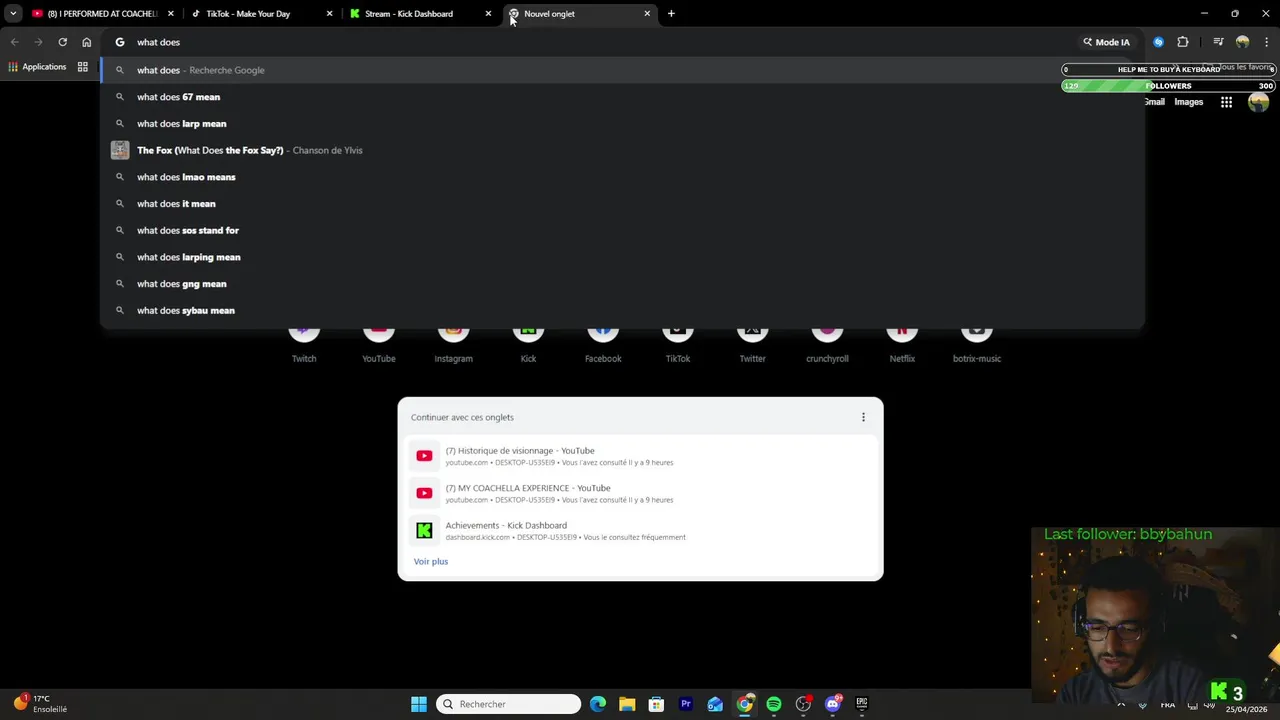Open the Applications bookmark shortcut
The height and width of the screenshot is (720, 1280).
coord(37,67)
